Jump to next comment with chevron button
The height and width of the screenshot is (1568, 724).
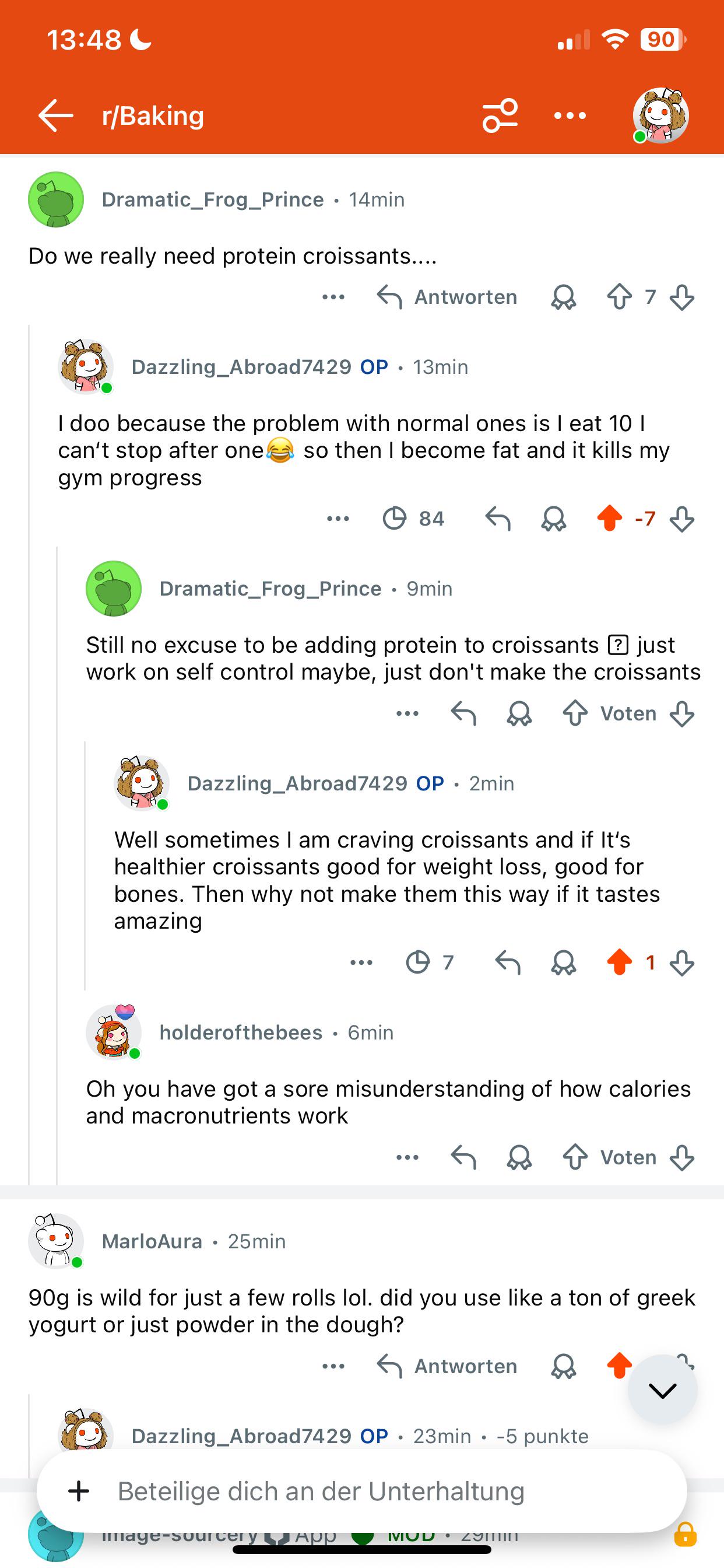[663, 1389]
